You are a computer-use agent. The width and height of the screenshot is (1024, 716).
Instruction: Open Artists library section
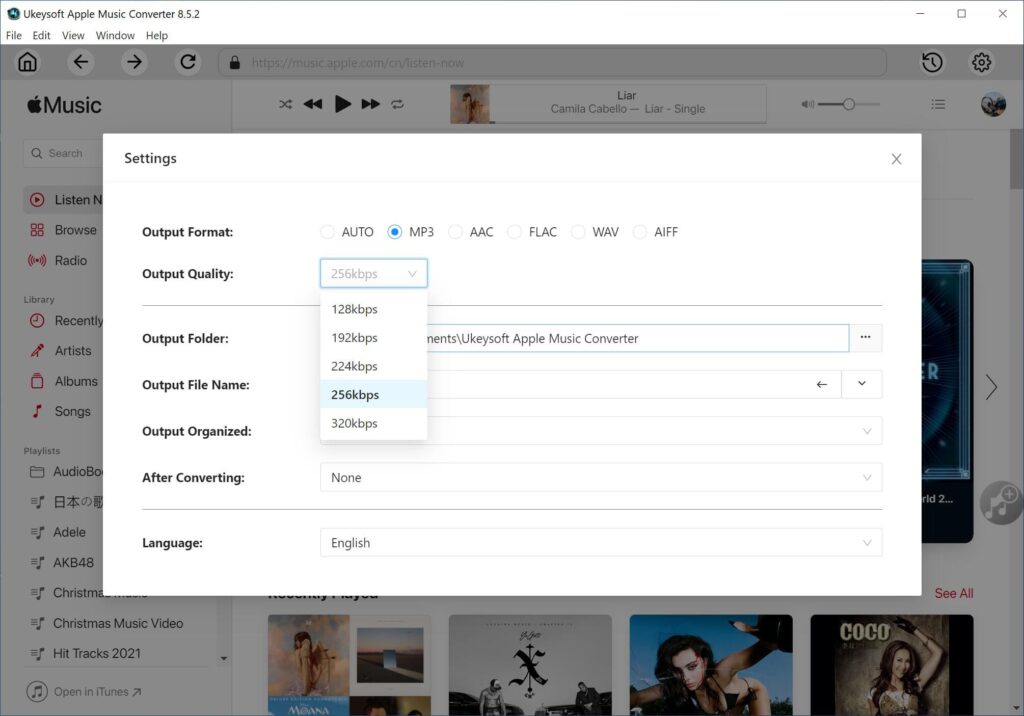click(61, 351)
